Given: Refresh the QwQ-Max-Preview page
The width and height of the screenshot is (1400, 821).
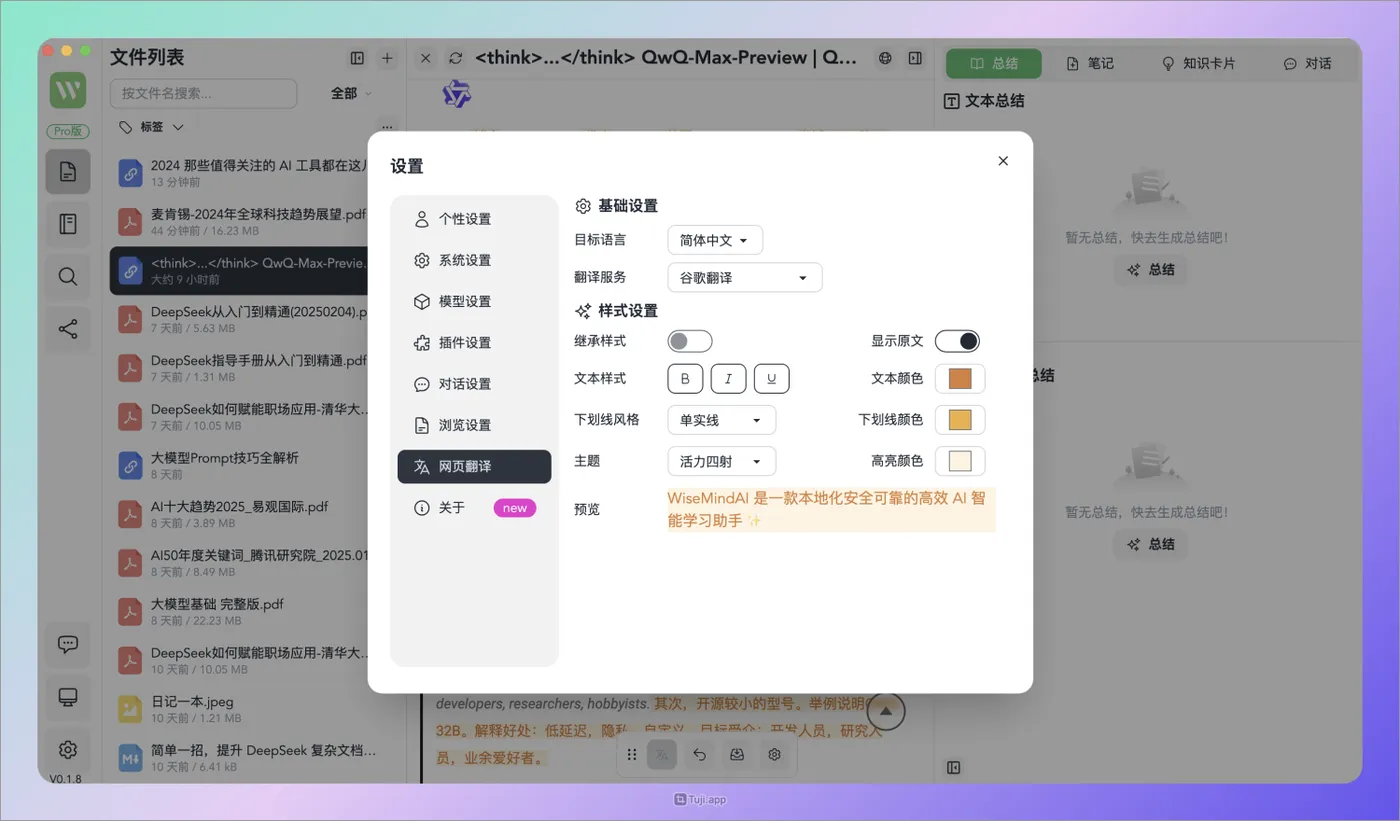Looking at the screenshot, I should [x=456, y=58].
